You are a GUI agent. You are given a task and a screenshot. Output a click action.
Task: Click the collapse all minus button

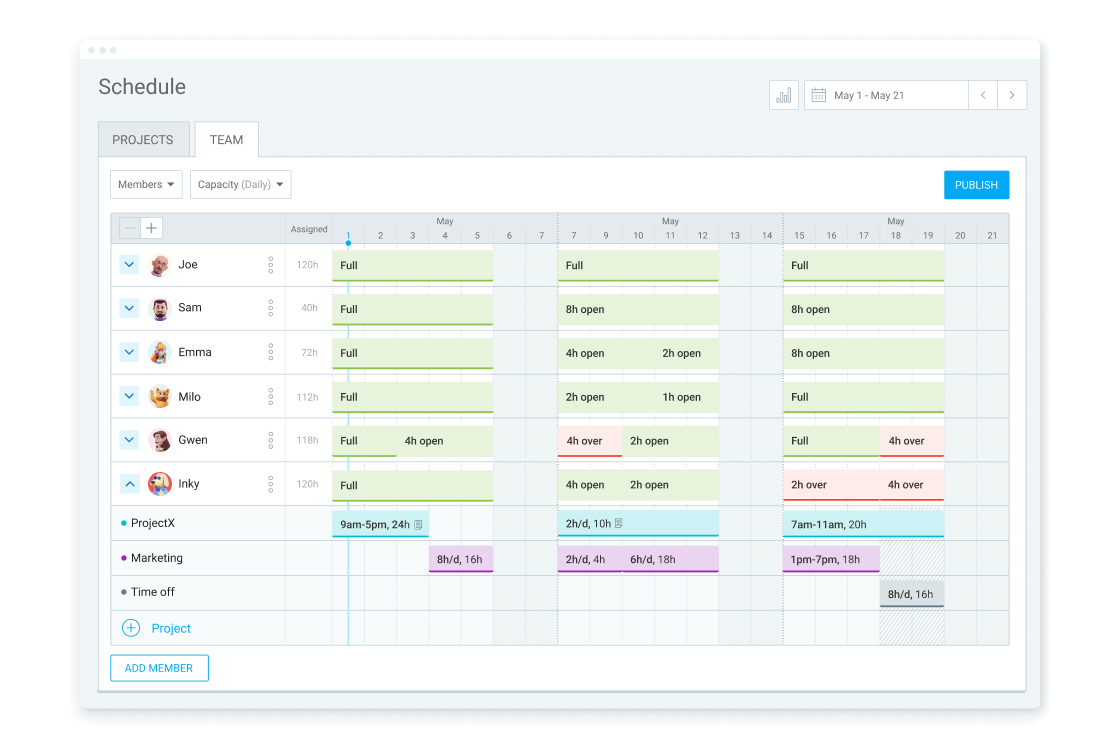click(130, 228)
